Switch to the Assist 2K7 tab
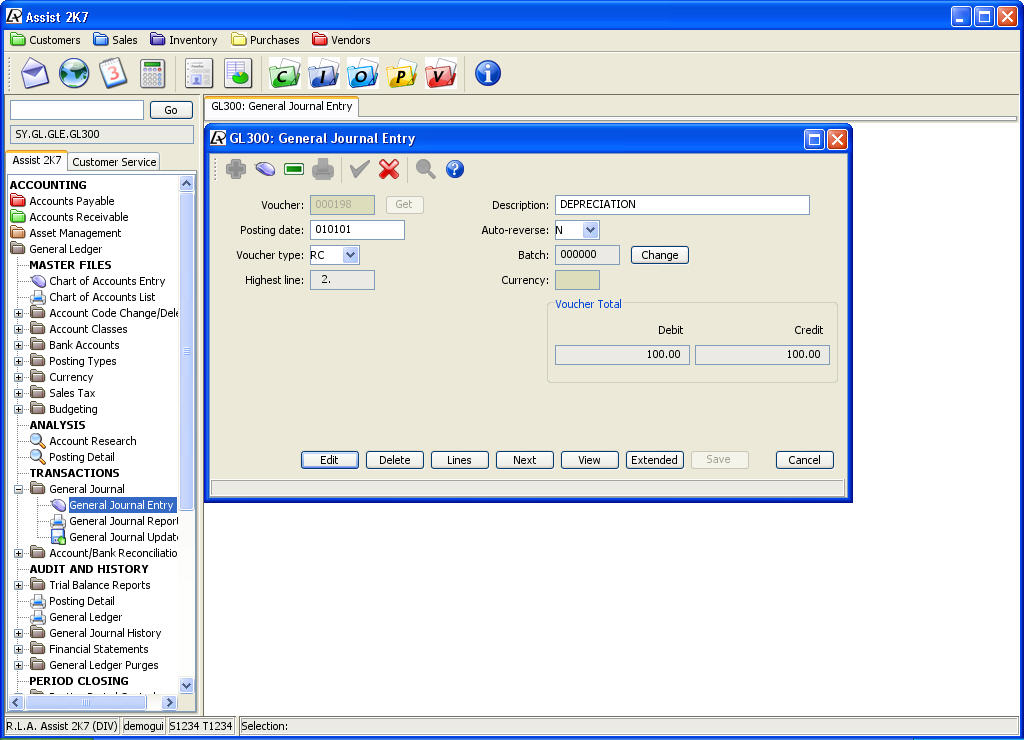 tap(37, 161)
